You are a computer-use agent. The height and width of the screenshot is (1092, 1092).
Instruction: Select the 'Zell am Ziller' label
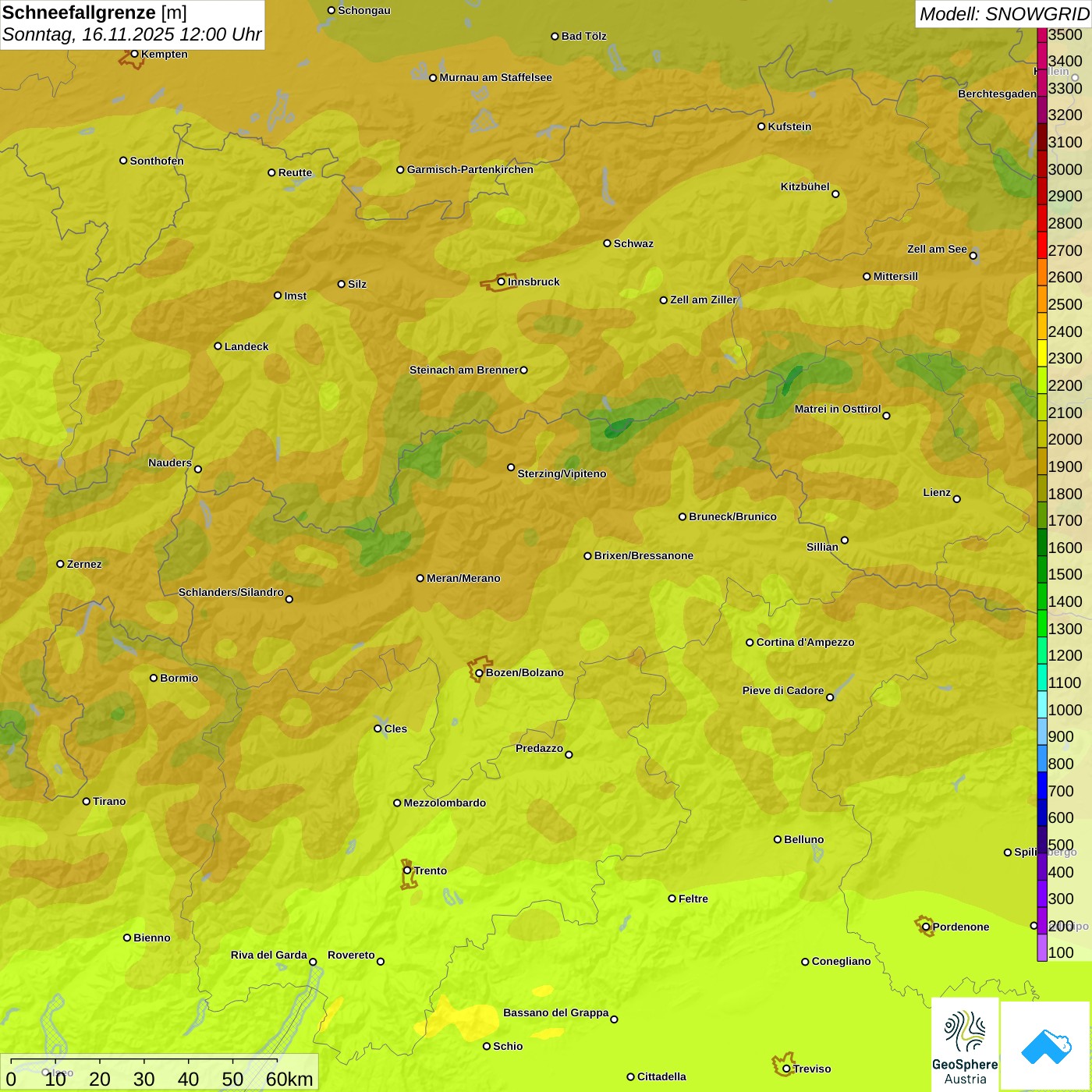tap(704, 300)
